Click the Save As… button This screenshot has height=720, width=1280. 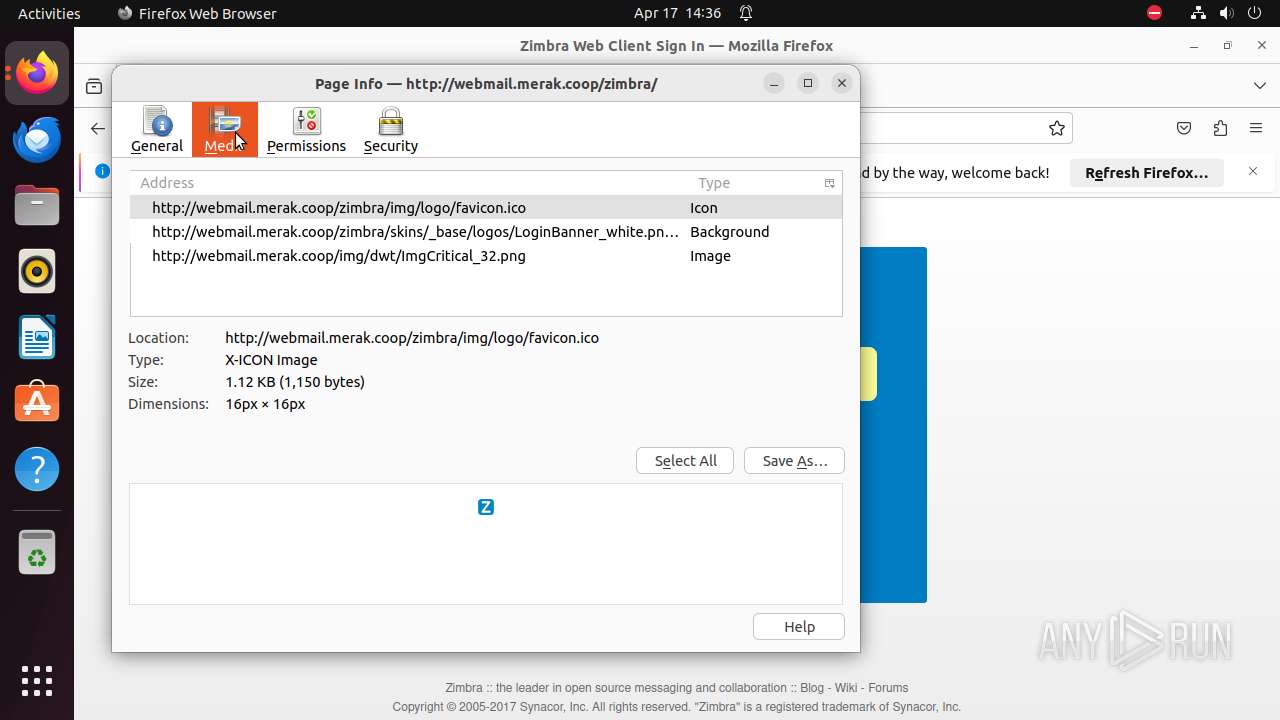tap(794, 461)
